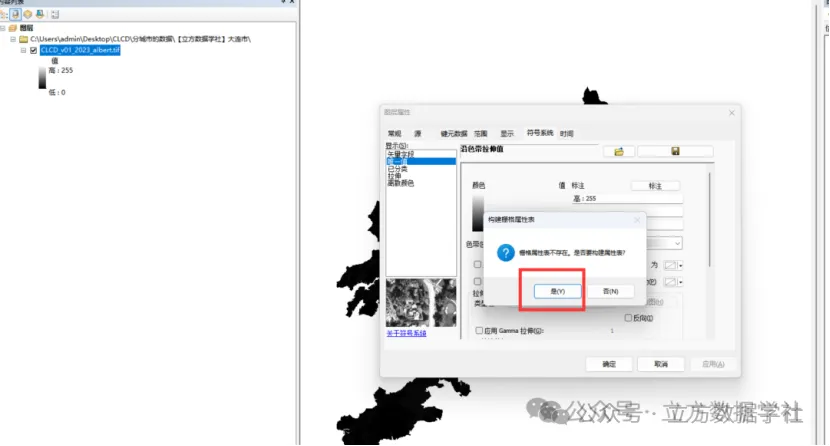
Task: Collapse the C:\Users\admin\Desktop folder node
Action: pyautogui.click(x=13, y=39)
